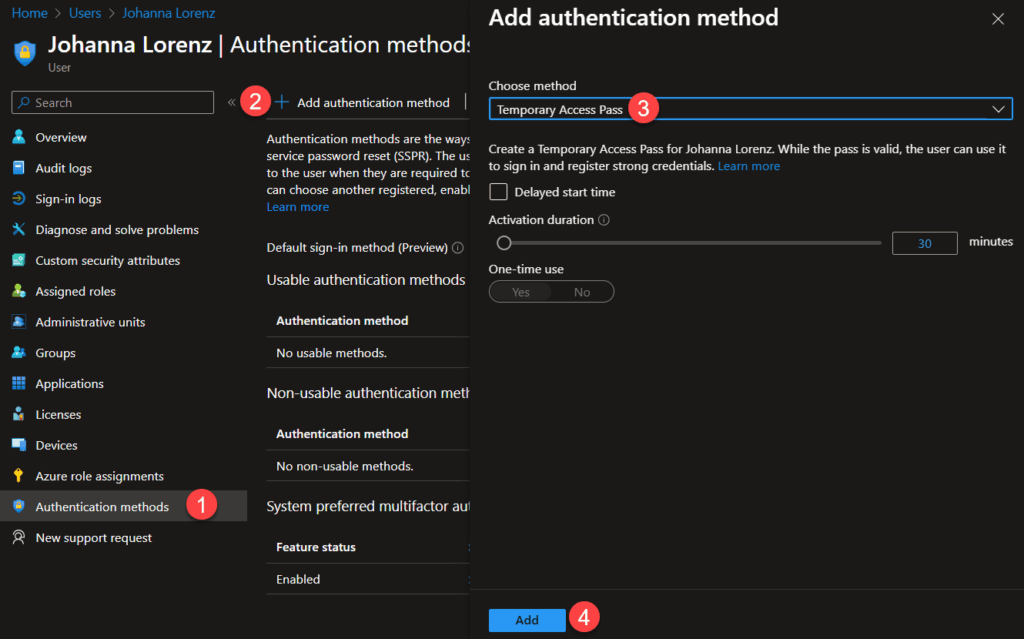The width and height of the screenshot is (1024, 639).
Task: Open Applications in the user menu
Action: (x=69, y=384)
